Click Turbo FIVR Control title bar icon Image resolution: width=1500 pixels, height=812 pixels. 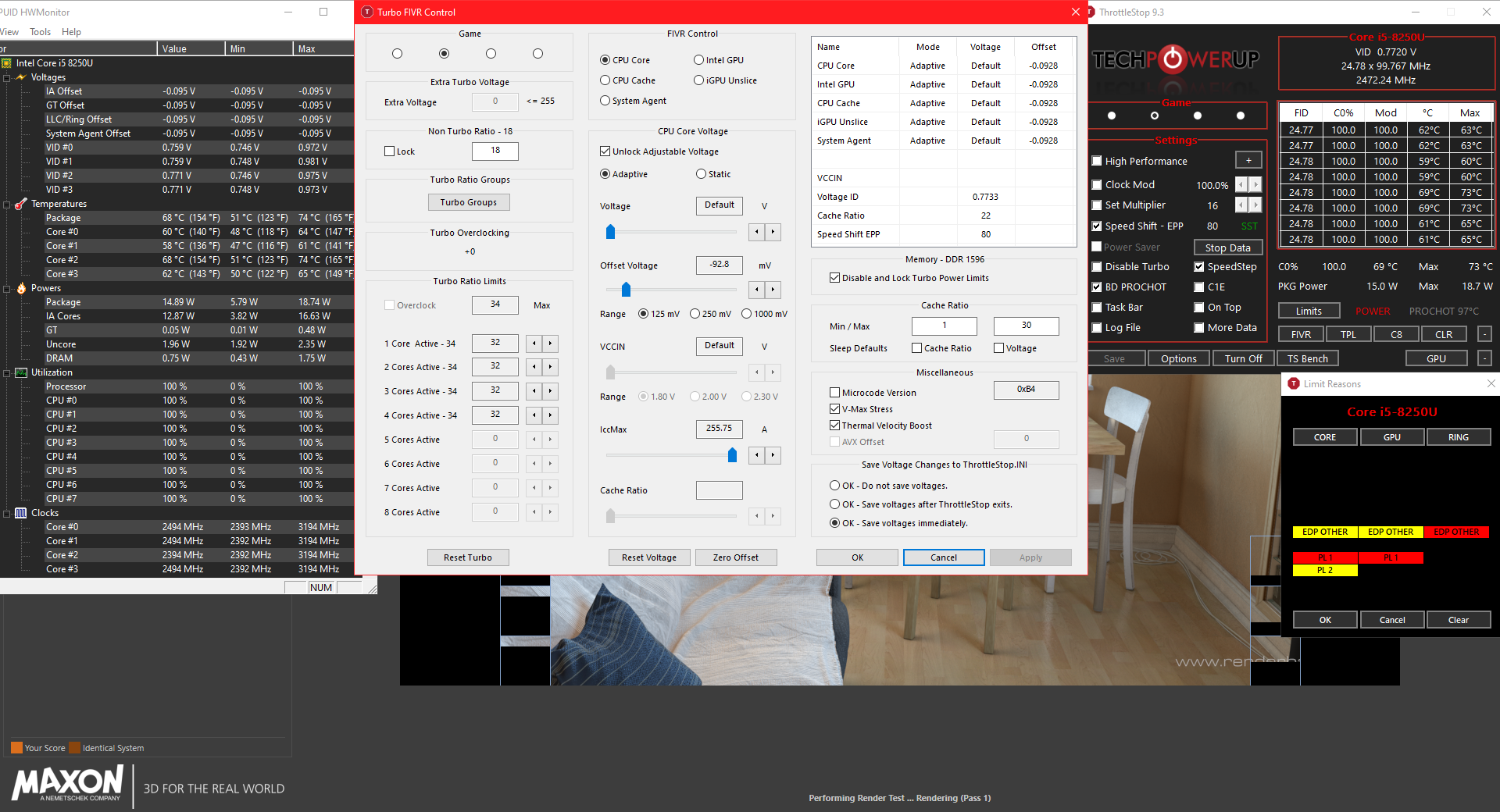click(x=367, y=12)
